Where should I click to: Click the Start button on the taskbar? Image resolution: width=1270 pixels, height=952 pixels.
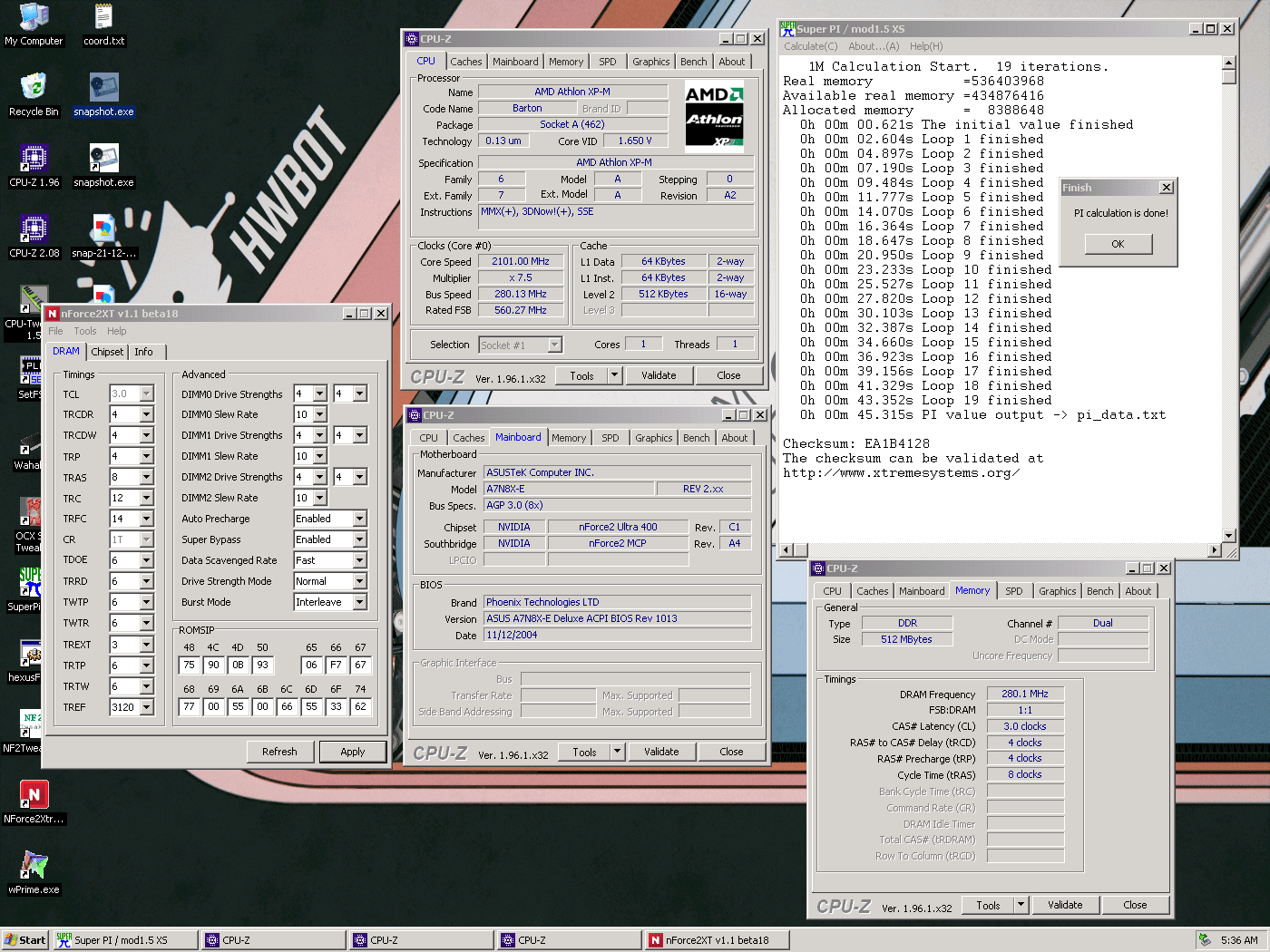point(24,940)
